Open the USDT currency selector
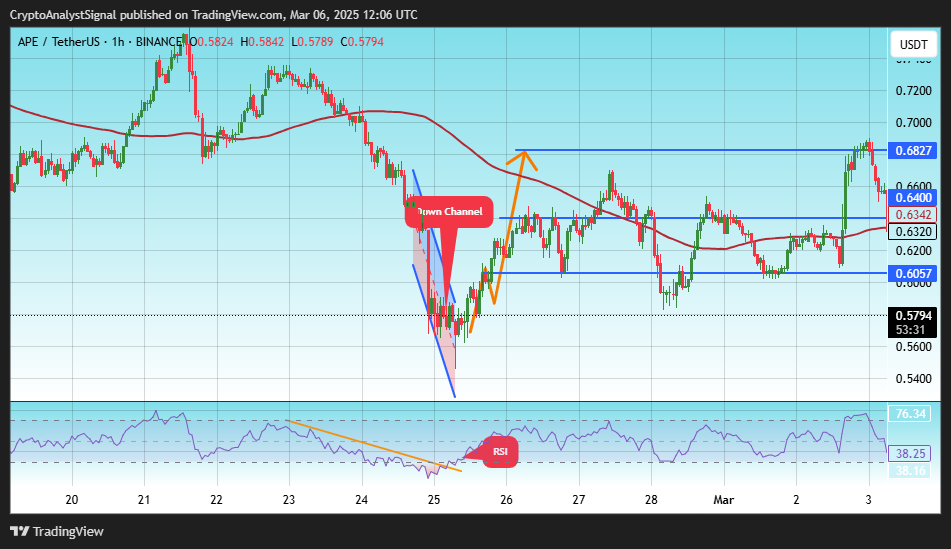This screenshot has height=549, width=951. [913, 44]
